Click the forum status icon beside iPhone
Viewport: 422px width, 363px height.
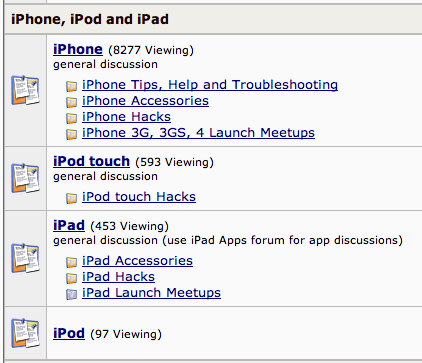tap(25, 90)
